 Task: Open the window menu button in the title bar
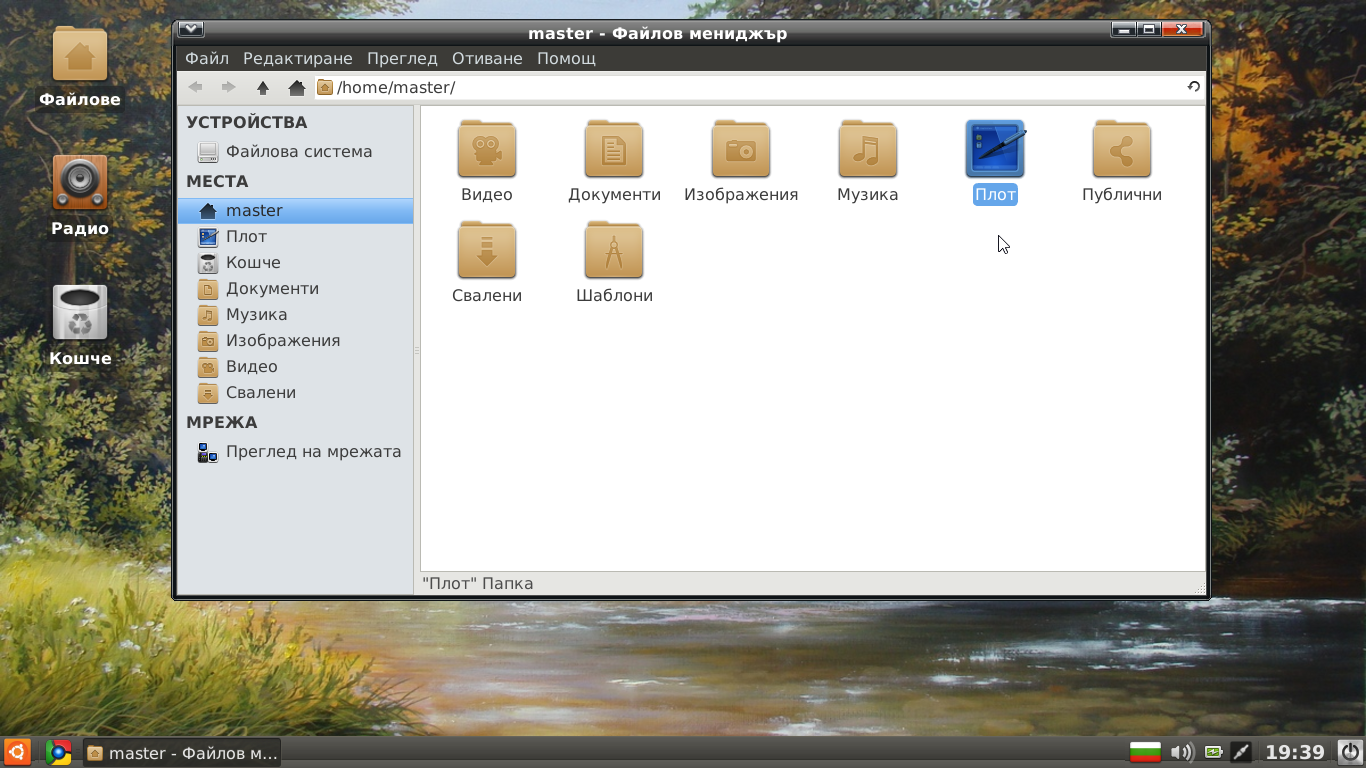(x=191, y=30)
